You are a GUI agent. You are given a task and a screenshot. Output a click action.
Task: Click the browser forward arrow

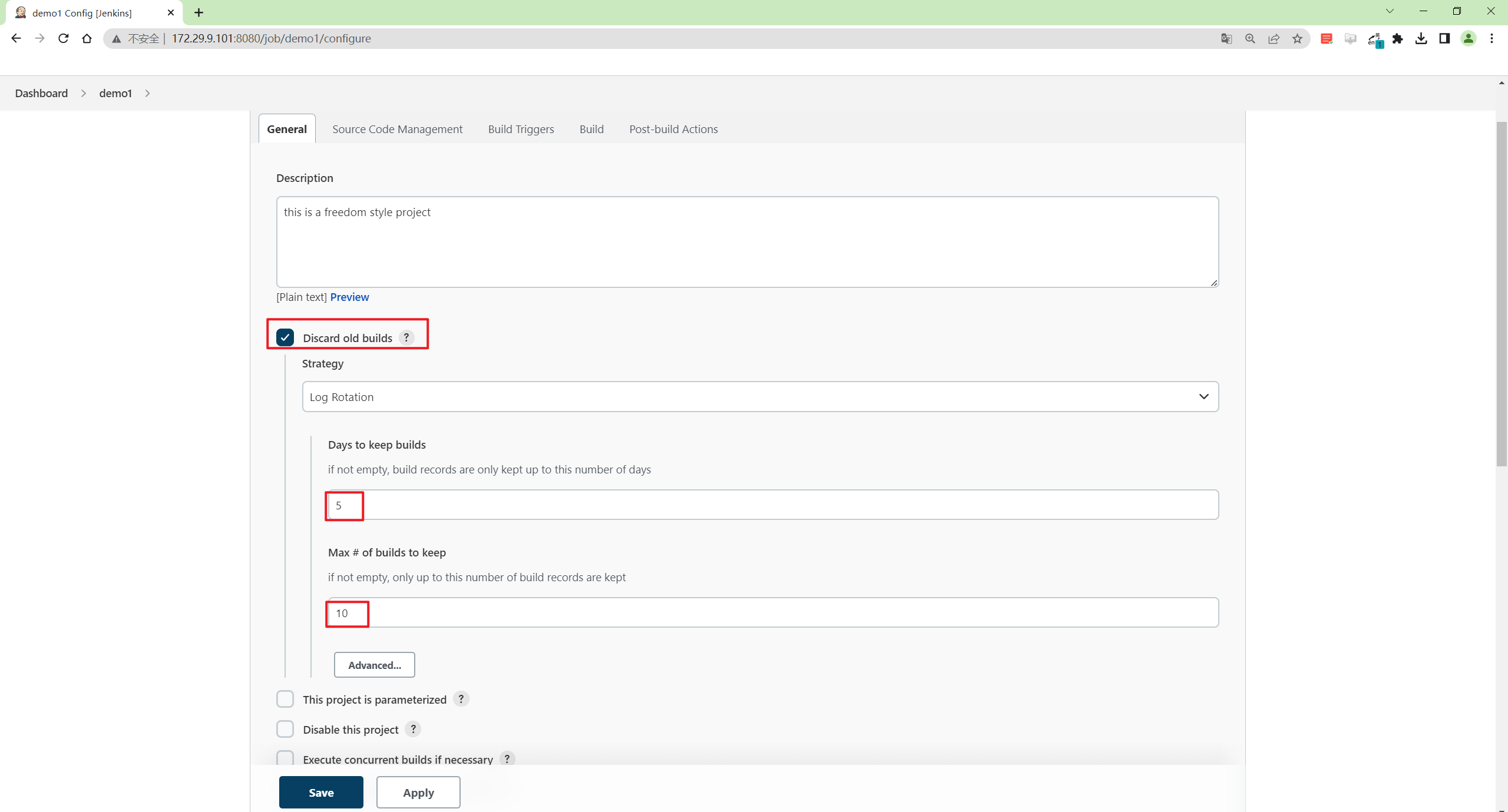pyautogui.click(x=39, y=38)
